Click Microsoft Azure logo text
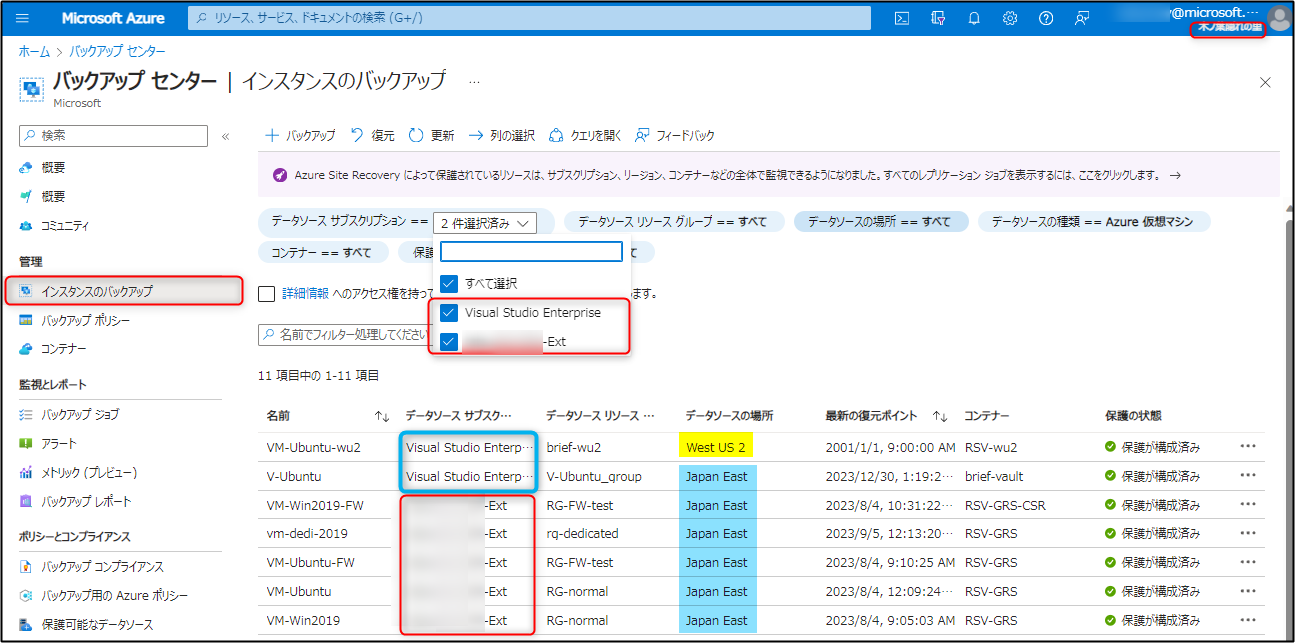The width and height of the screenshot is (1295, 643). 113,18
